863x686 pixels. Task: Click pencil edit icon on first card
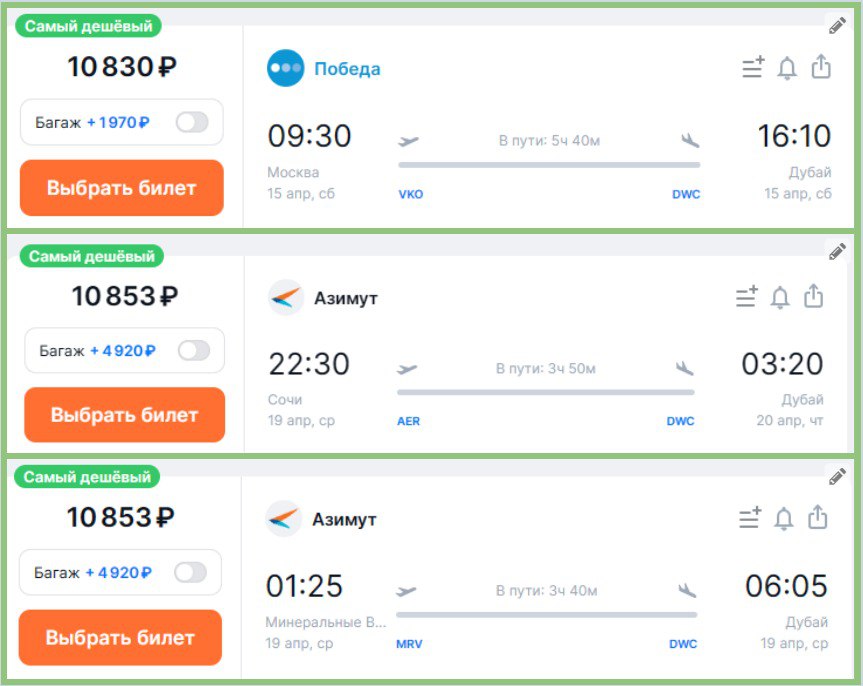(838, 26)
